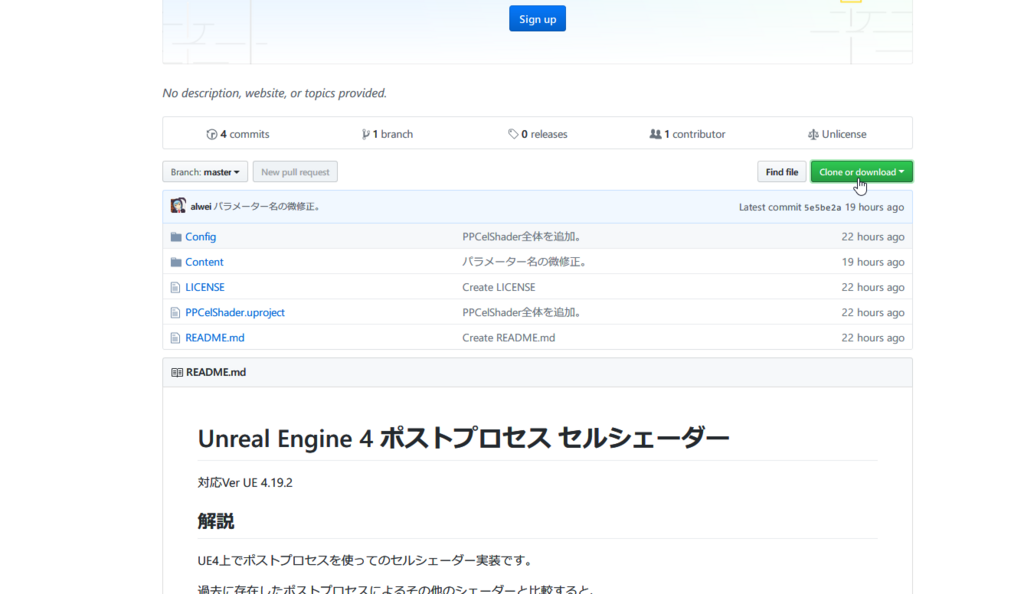Click the PPCelShader.uproject row 22 hours ago

pyautogui.click(x=872, y=312)
